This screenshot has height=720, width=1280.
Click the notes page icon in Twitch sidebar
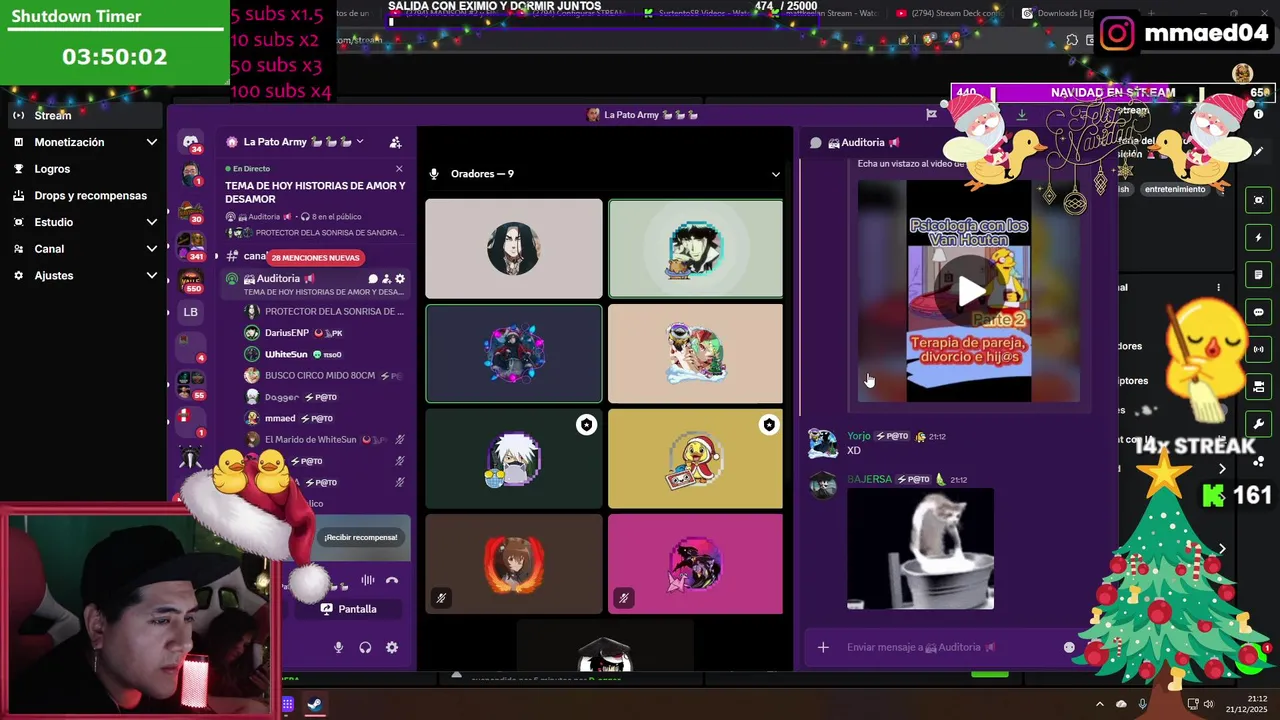pos(1258,275)
